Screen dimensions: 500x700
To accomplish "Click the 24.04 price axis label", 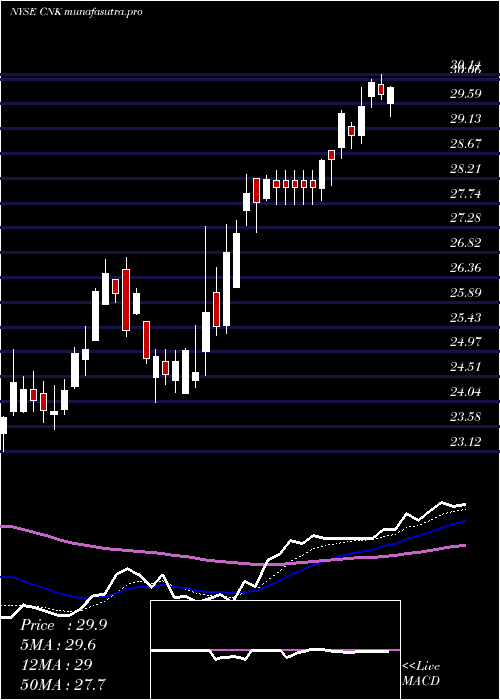I will [466, 392].
